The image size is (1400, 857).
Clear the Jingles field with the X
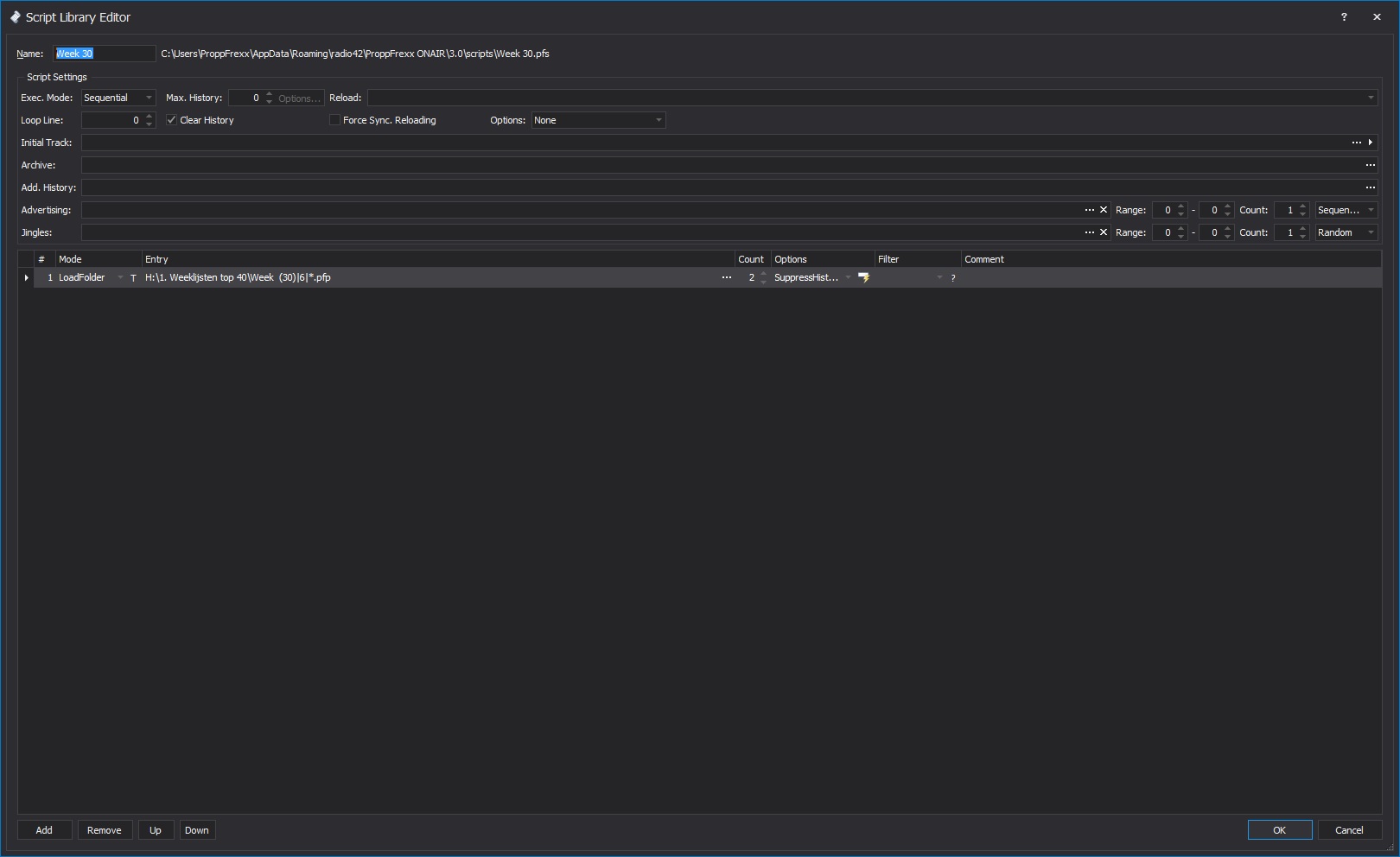pos(1104,232)
